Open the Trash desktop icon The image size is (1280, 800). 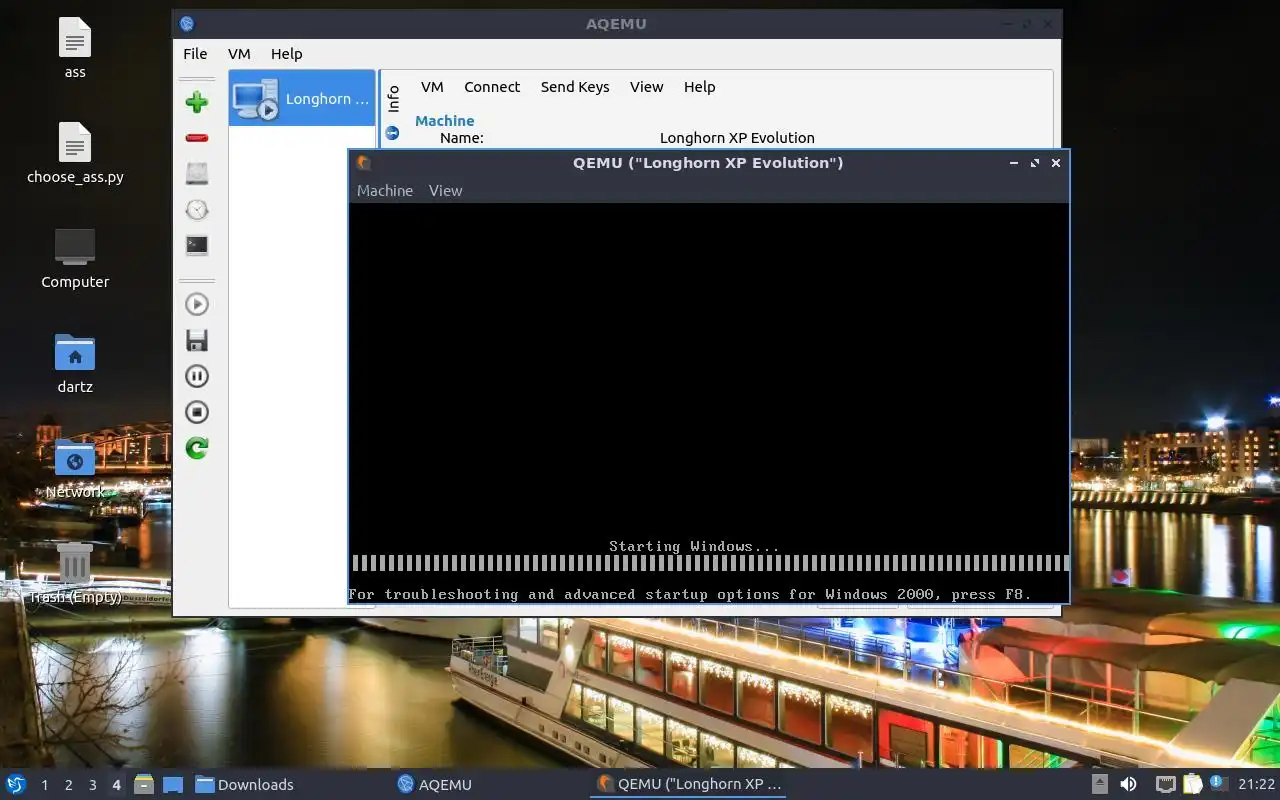click(x=75, y=573)
